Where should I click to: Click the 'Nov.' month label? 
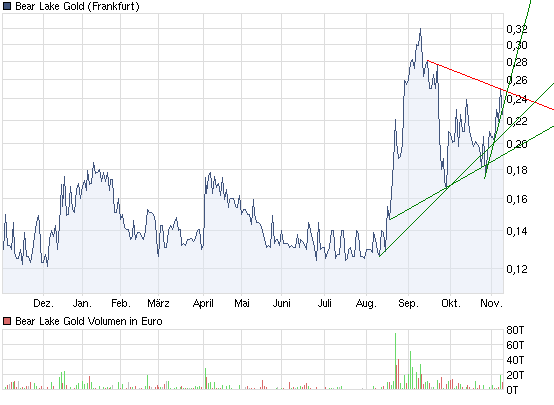click(x=491, y=303)
